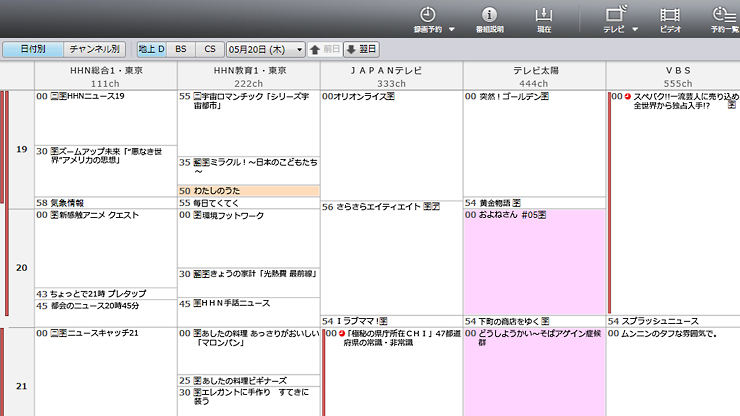Go to previous day with 前日 arrow
740x416 pixels.
(326, 48)
